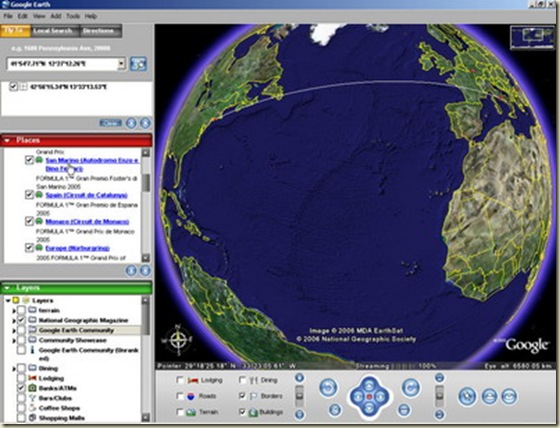Expand the Community Showcase folder

[14, 340]
